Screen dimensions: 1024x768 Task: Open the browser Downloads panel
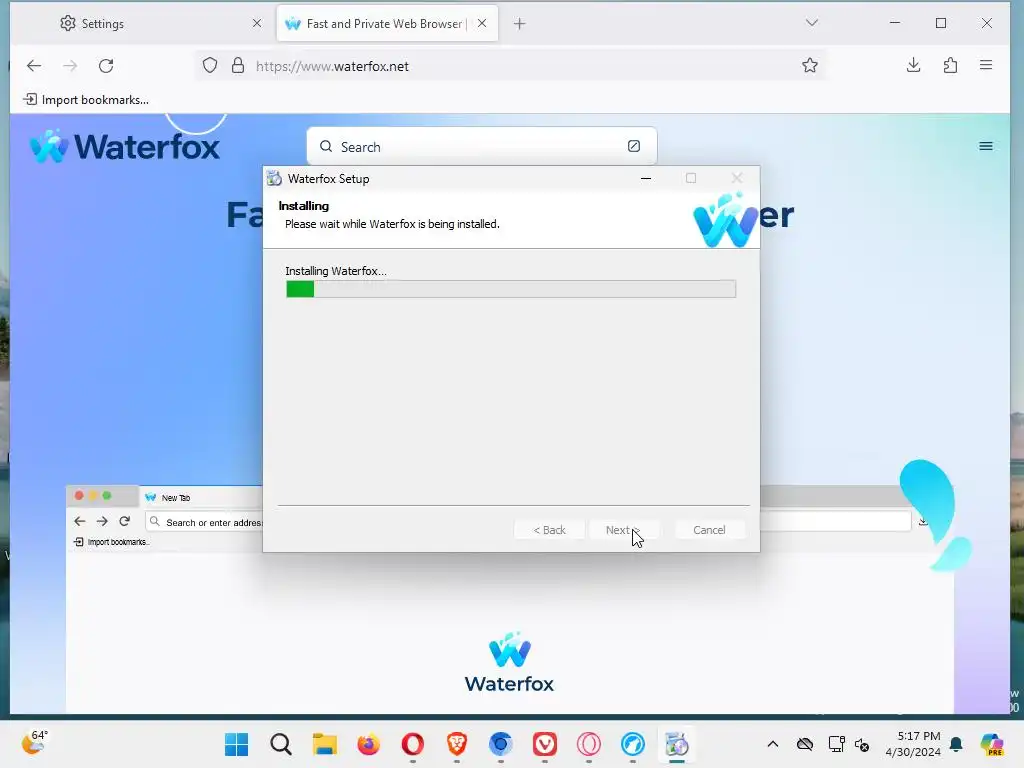(x=914, y=65)
